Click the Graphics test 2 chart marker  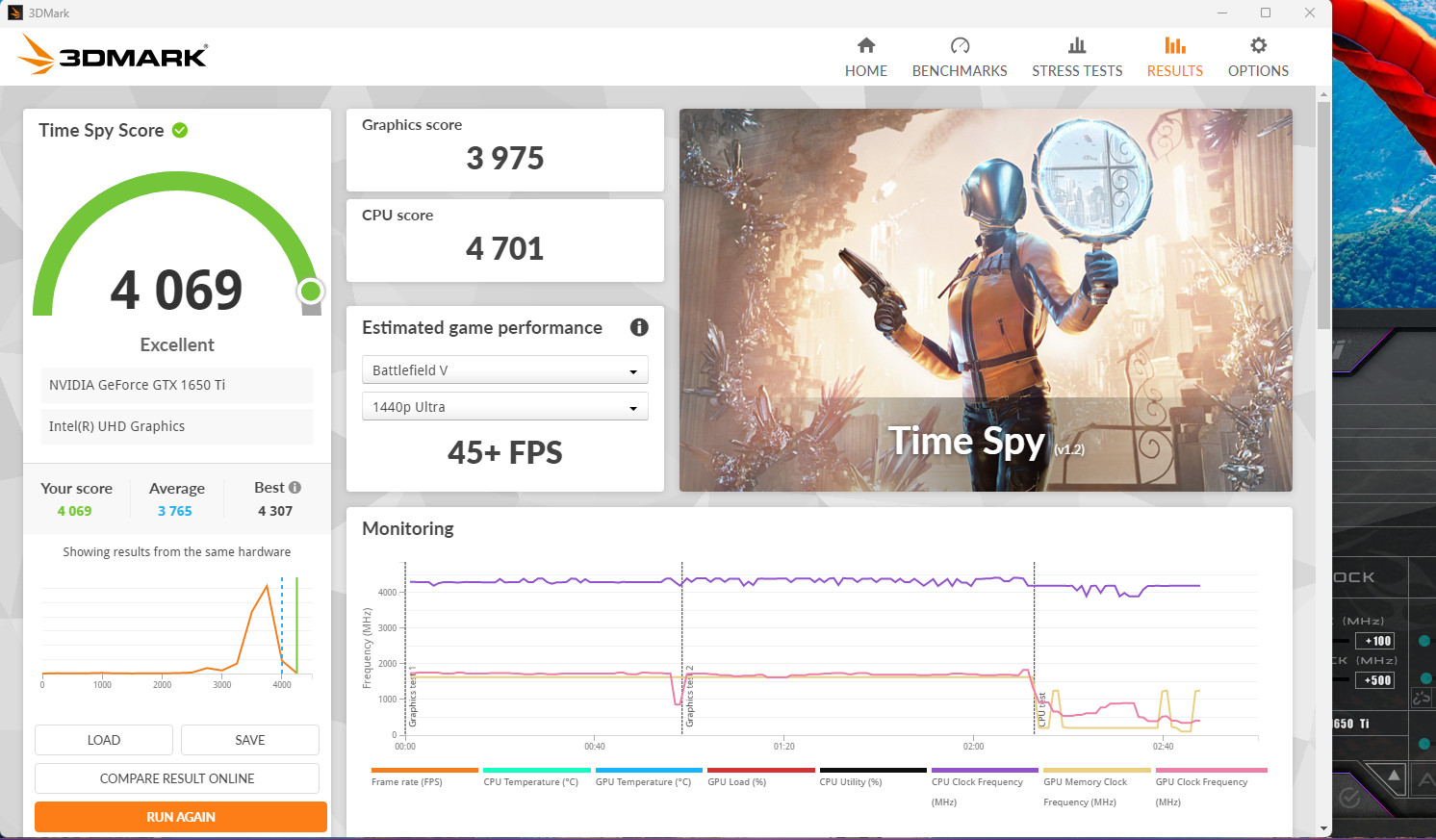689,697
